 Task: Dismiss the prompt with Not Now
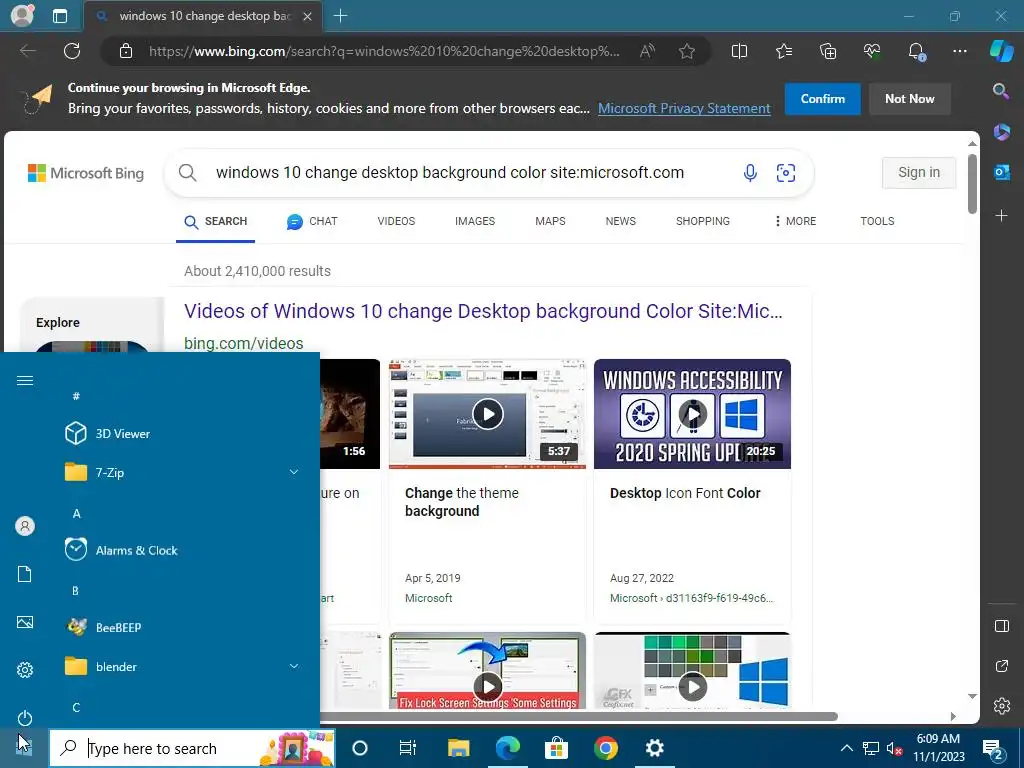pos(909,99)
